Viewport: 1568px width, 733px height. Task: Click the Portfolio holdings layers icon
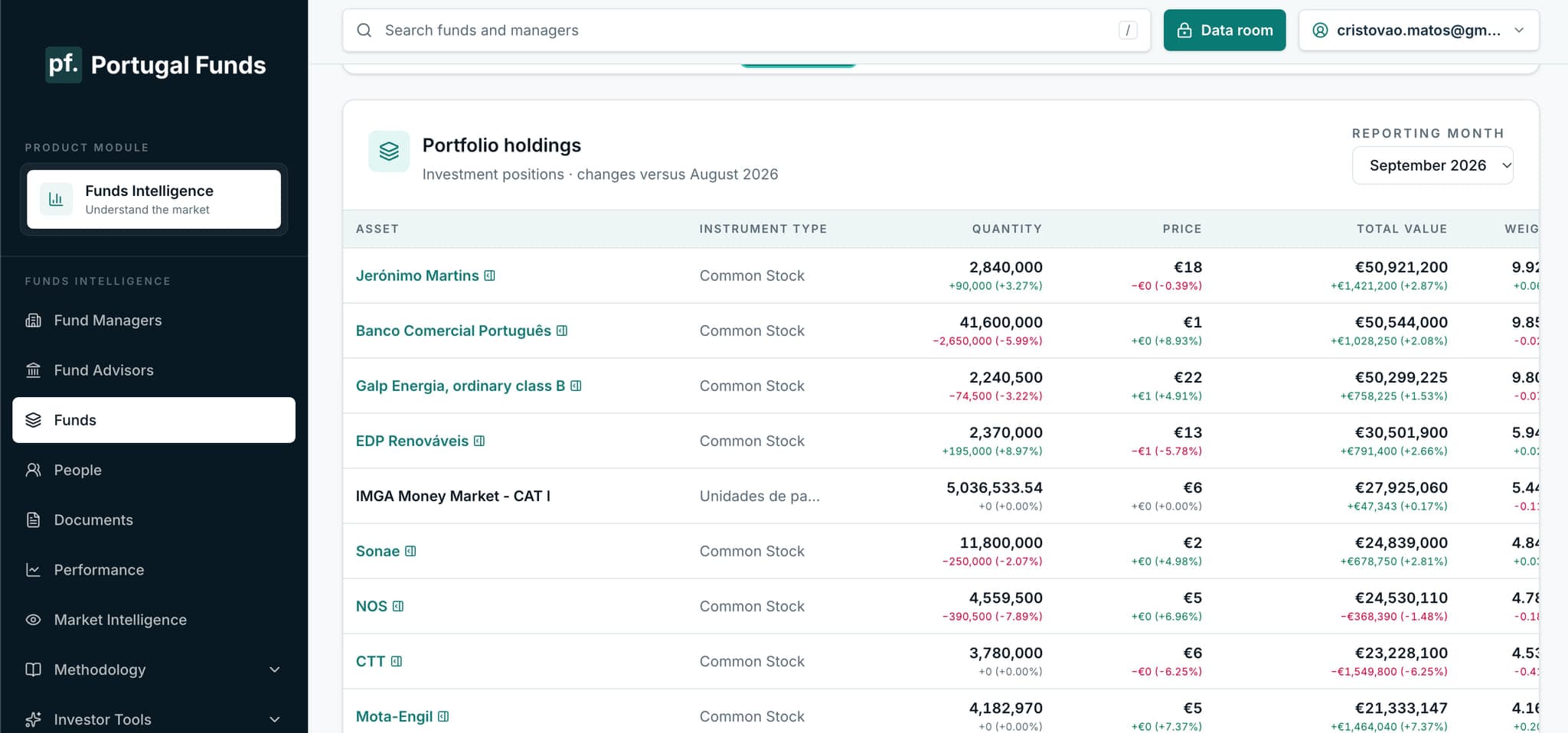389,151
